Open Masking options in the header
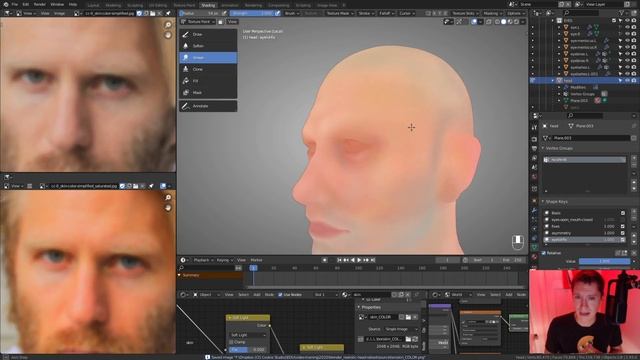This screenshot has width=640, height=360. pyautogui.click(x=492, y=13)
